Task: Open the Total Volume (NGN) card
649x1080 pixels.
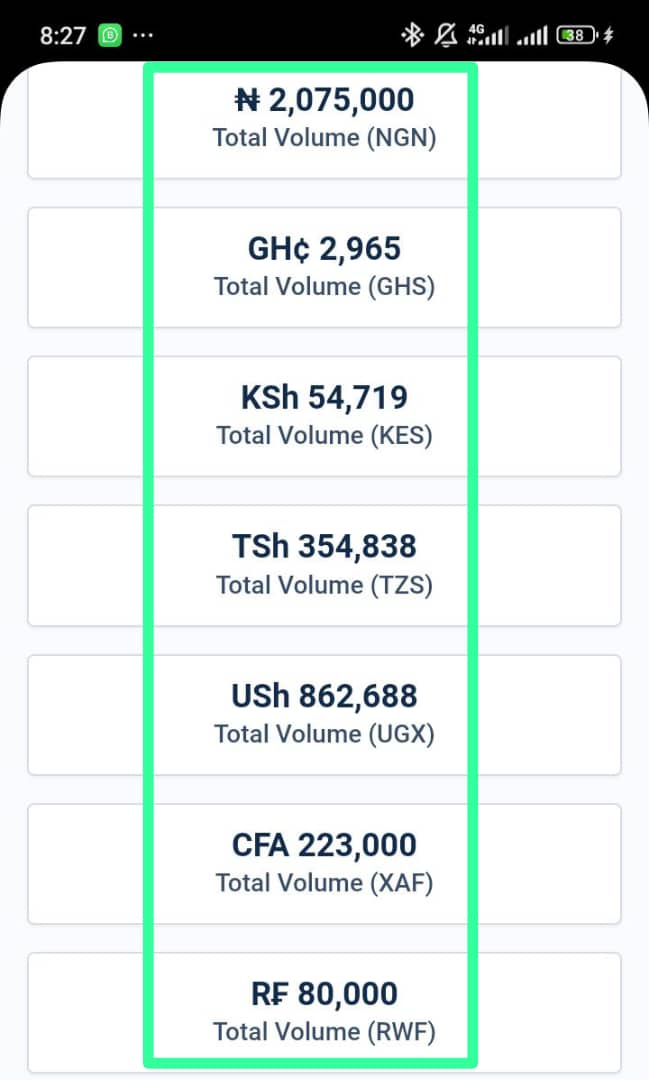Action: coord(324,122)
